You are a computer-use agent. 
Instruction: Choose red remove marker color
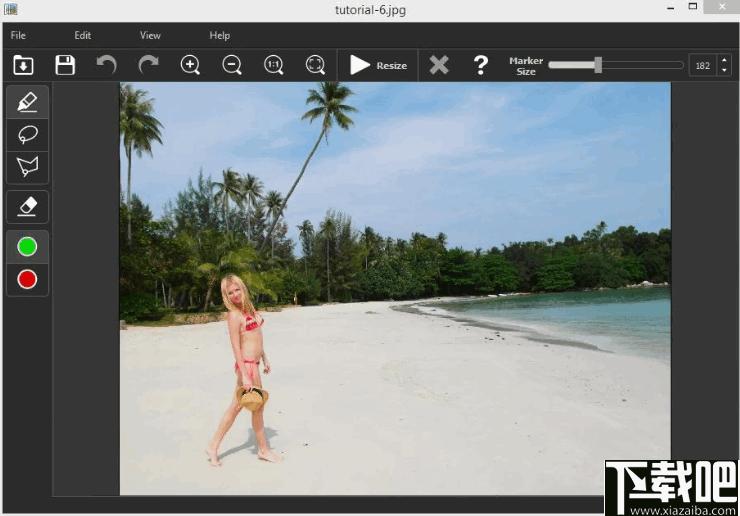[x=27, y=279]
